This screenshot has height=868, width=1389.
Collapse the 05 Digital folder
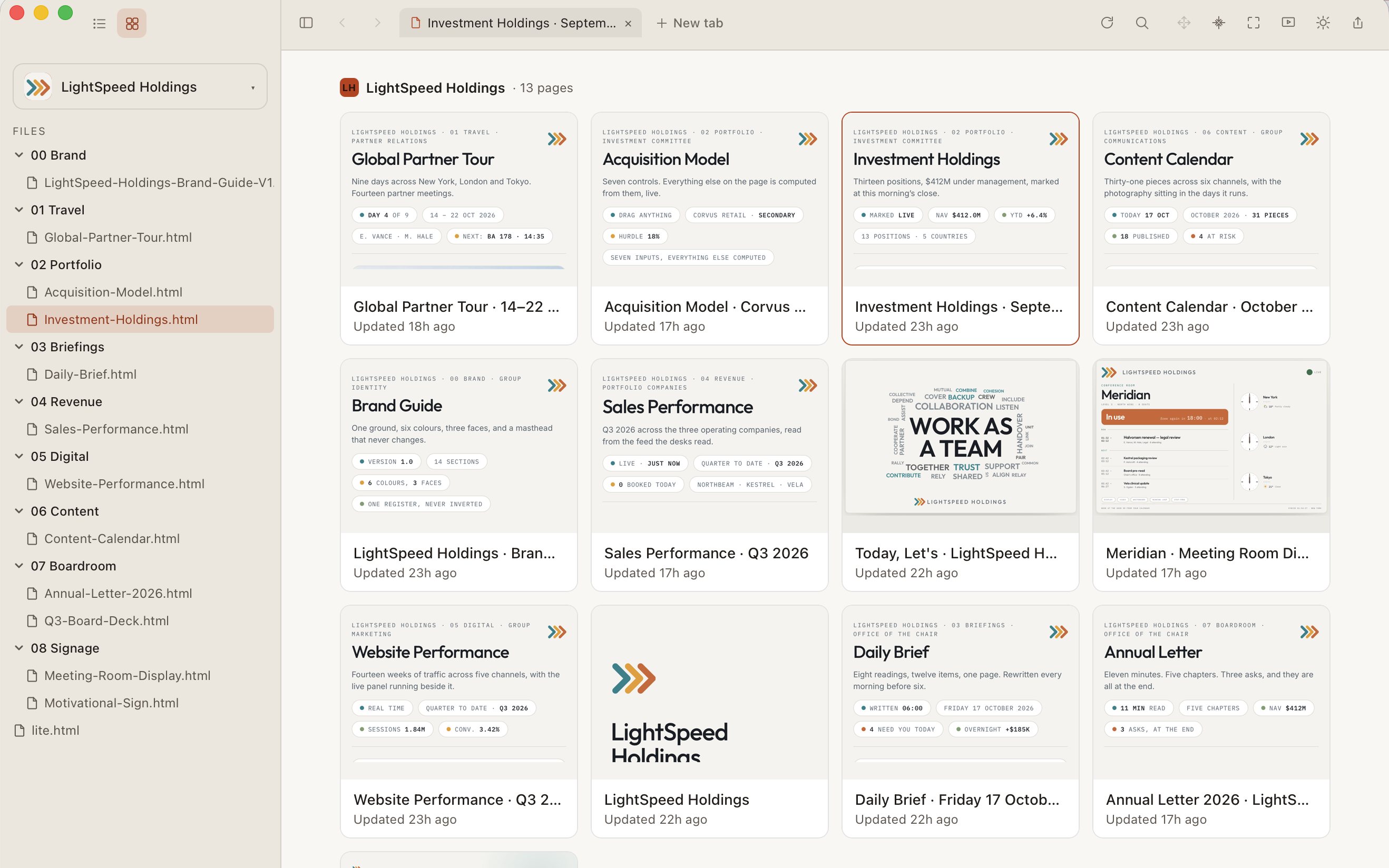click(x=19, y=456)
